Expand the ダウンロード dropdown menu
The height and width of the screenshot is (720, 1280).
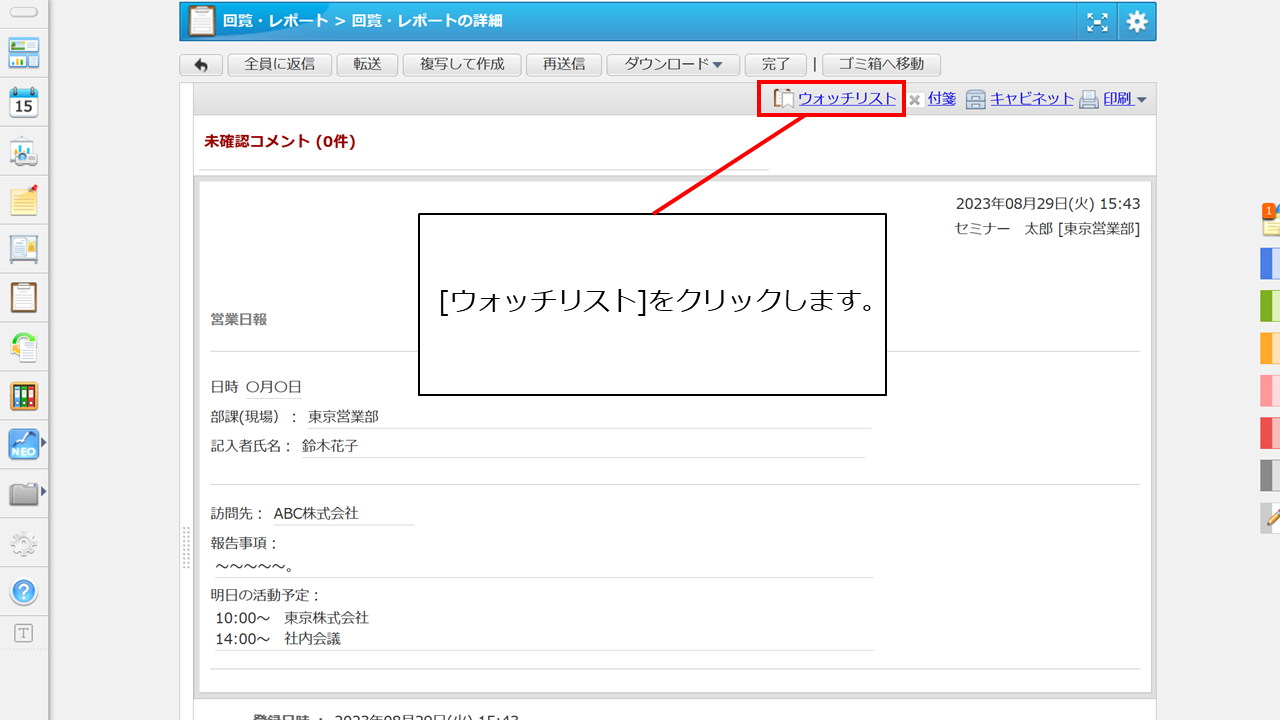(673, 65)
